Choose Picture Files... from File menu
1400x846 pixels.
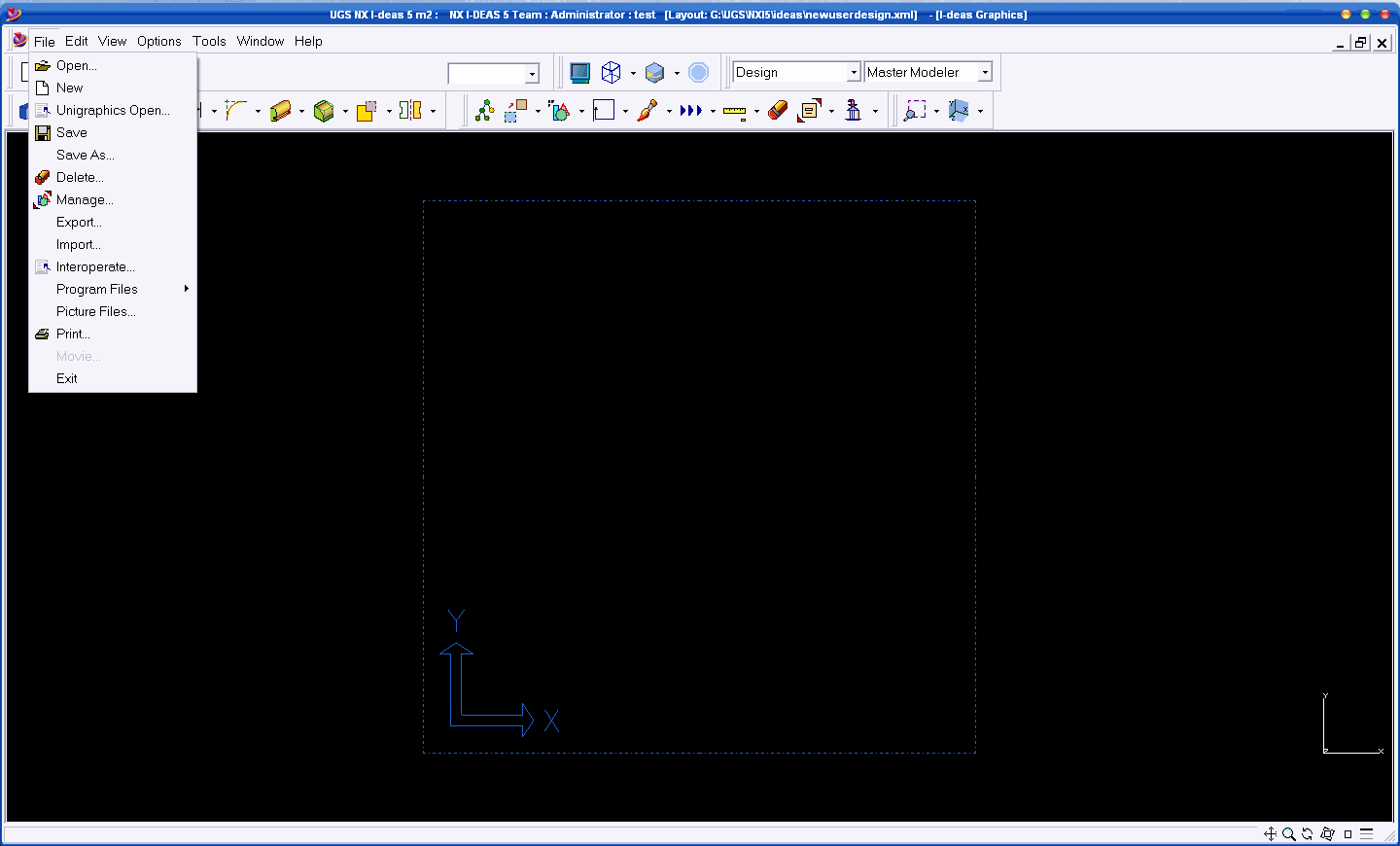click(113, 311)
